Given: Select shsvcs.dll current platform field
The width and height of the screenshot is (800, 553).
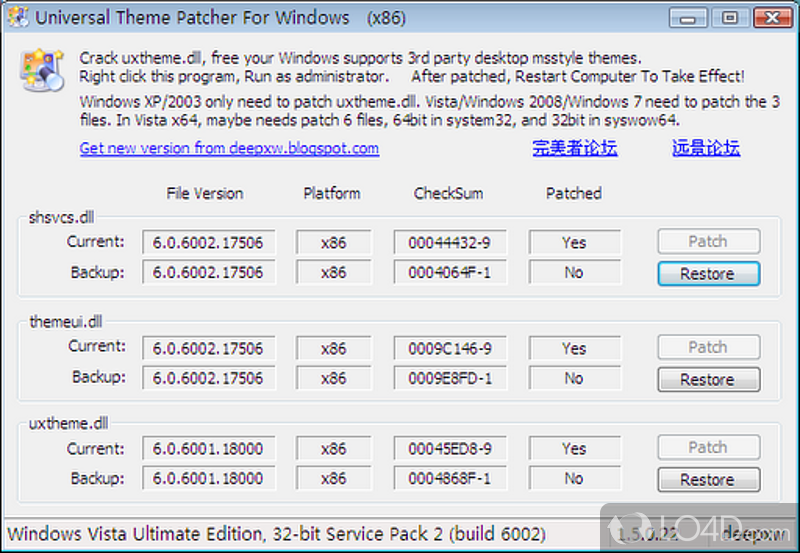Looking at the screenshot, I should [334, 242].
